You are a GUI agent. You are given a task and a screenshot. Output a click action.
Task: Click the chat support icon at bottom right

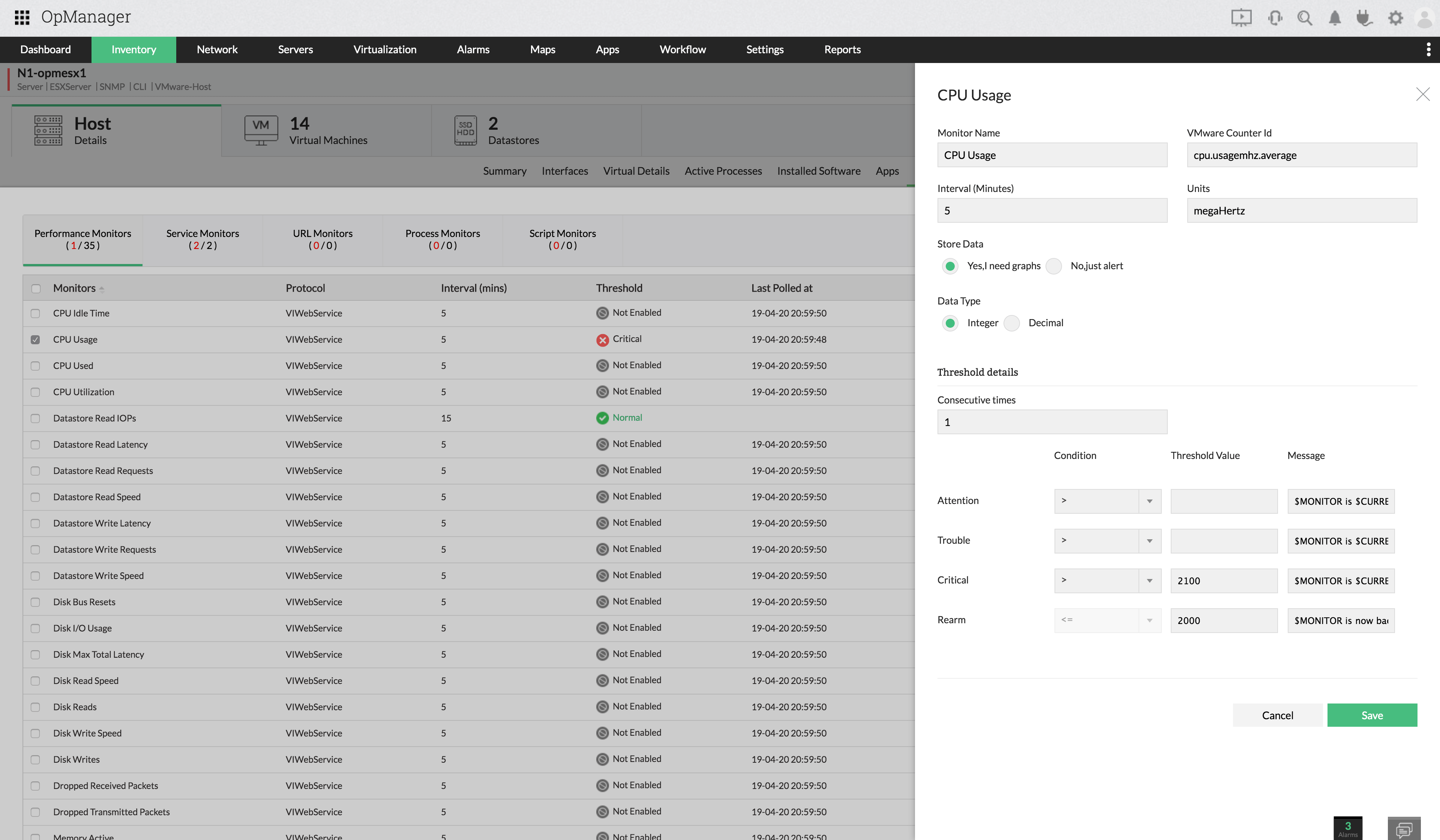click(x=1403, y=829)
